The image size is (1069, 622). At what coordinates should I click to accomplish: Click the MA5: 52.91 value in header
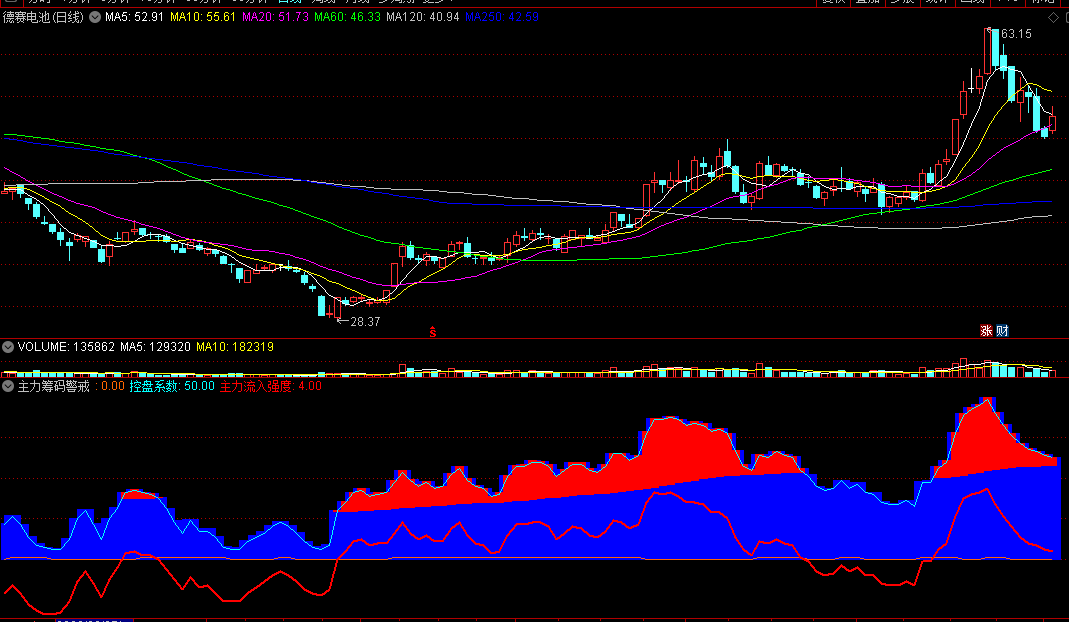tap(134, 17)
